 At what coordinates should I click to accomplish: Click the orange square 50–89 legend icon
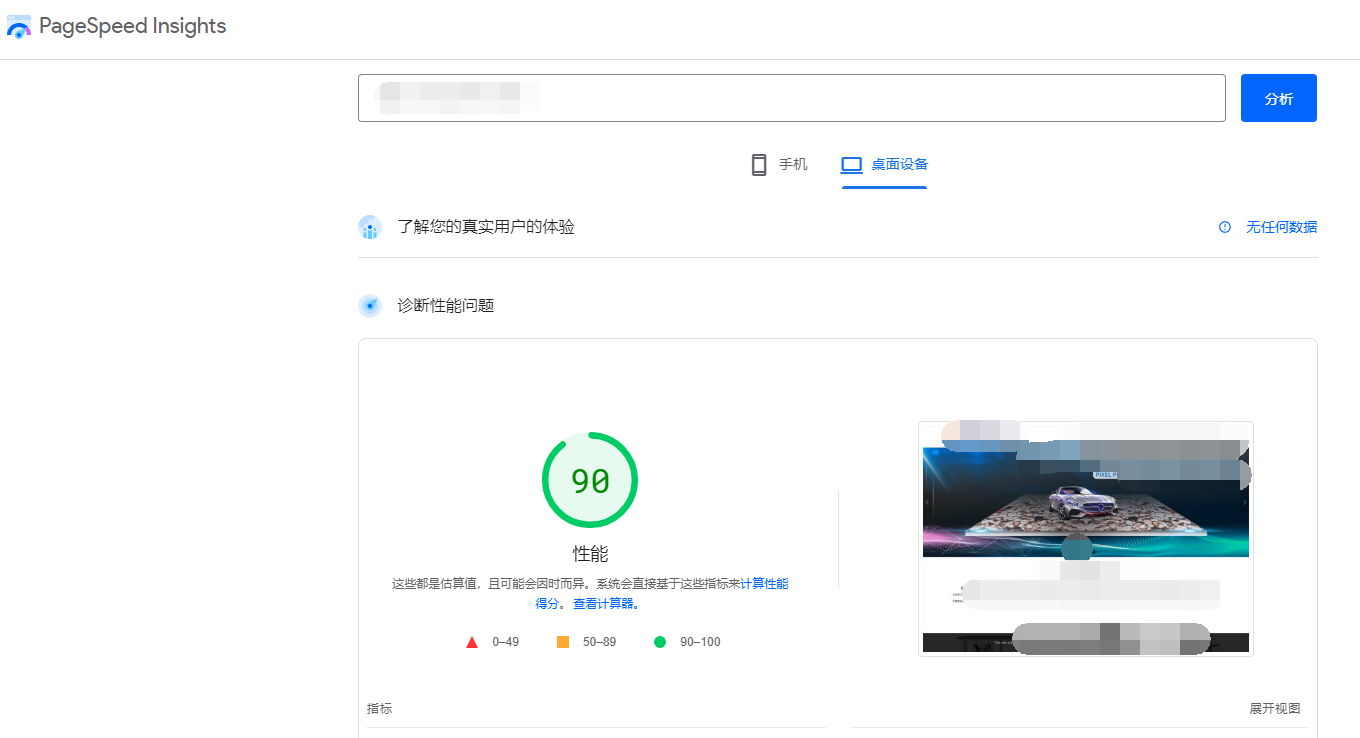(x=563, y=642)
